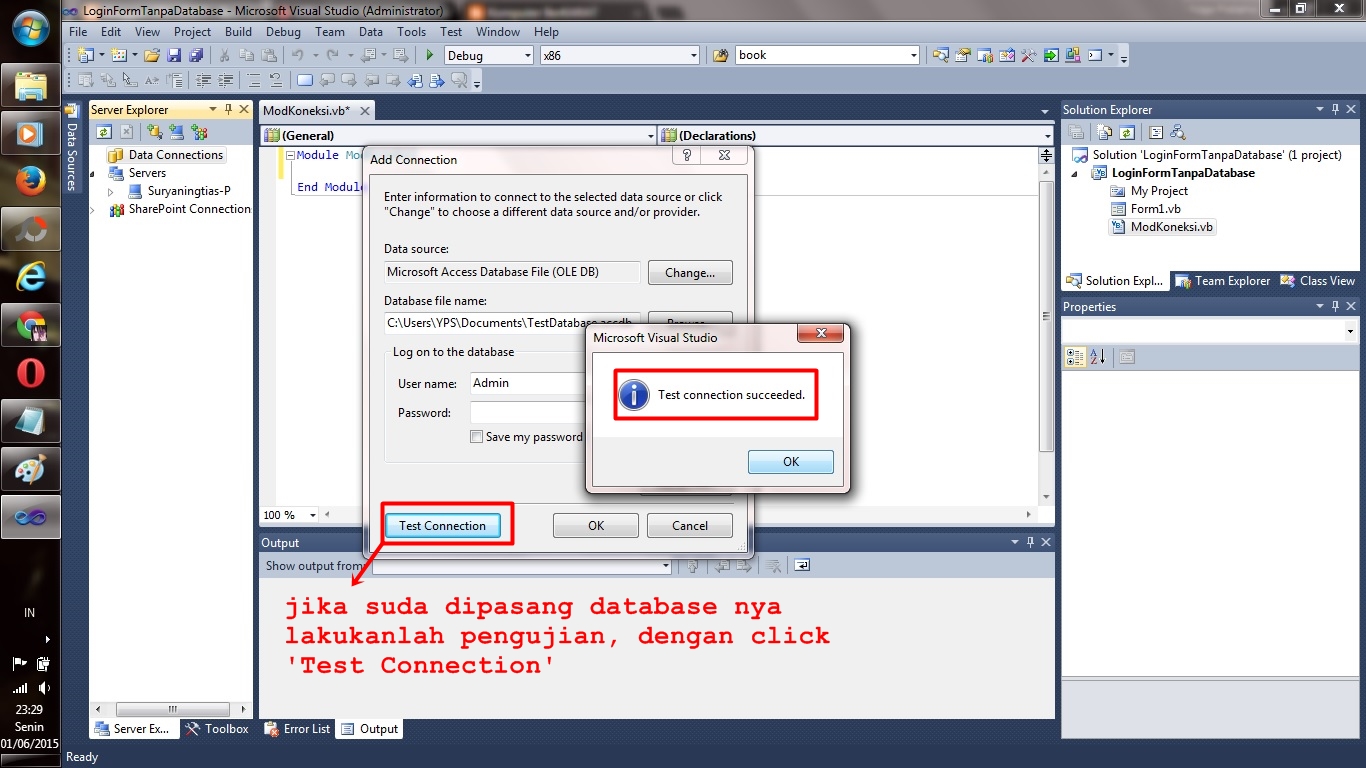
Task: Click the Refresh icon in Solution Explorer toolbar
Action: tap(1127, 132)
